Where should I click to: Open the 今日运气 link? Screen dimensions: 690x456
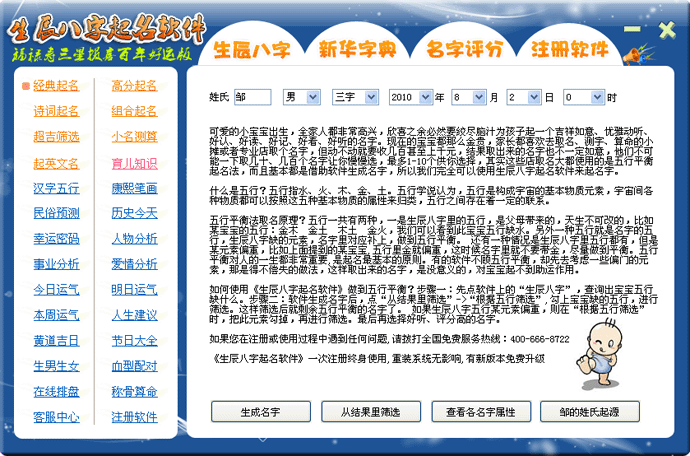coord(56,290)
